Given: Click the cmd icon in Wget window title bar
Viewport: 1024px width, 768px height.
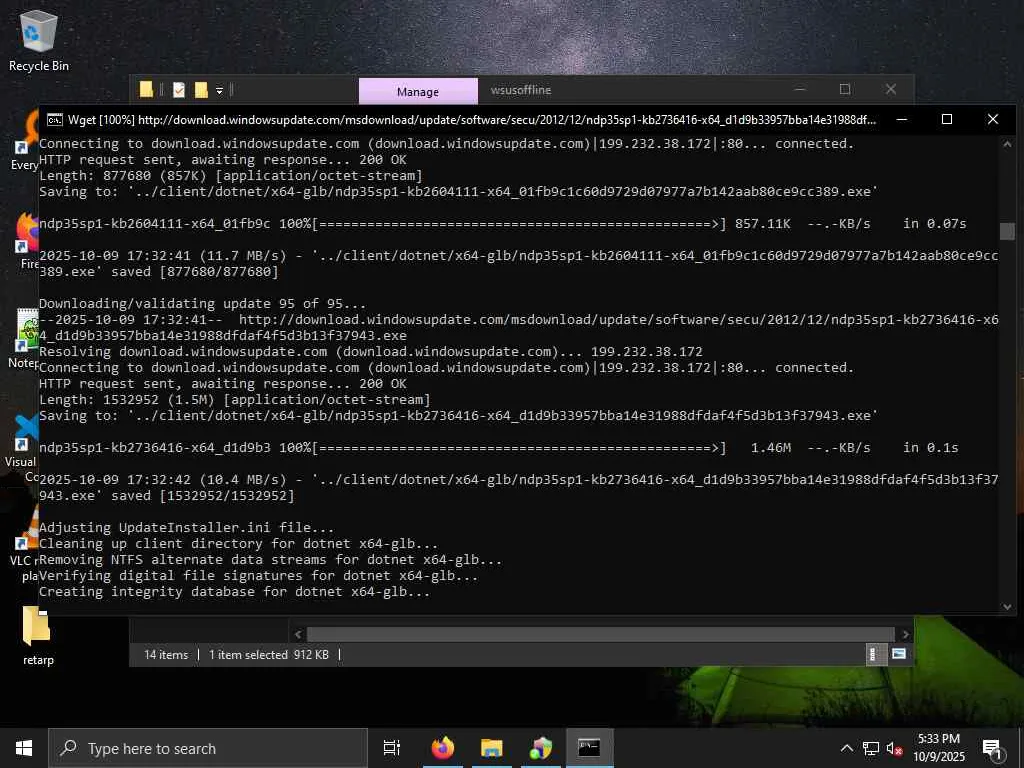Looking at the screenshot, I should click(x=55, y=120).
